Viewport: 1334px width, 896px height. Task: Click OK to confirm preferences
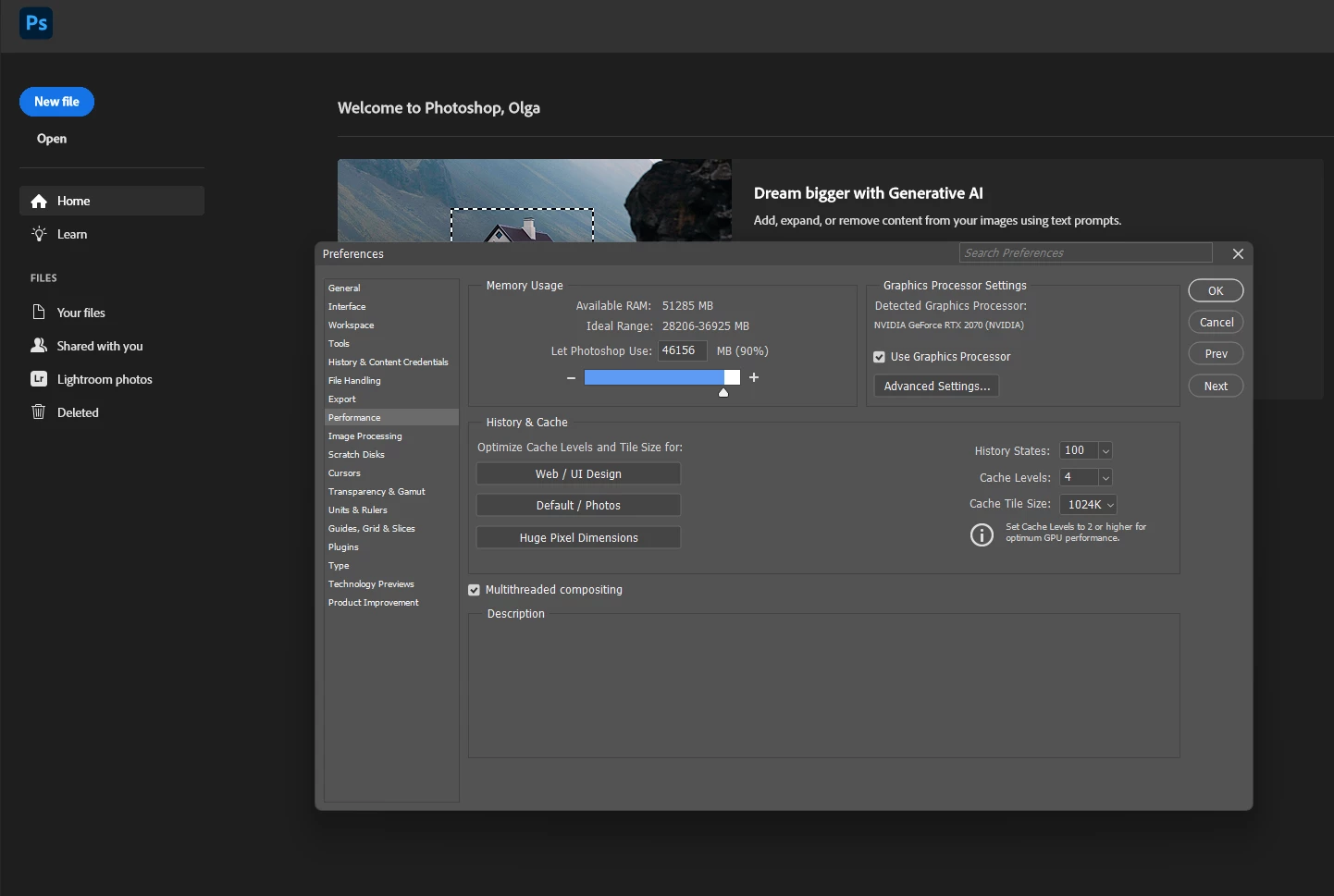tap(1216, 290)
